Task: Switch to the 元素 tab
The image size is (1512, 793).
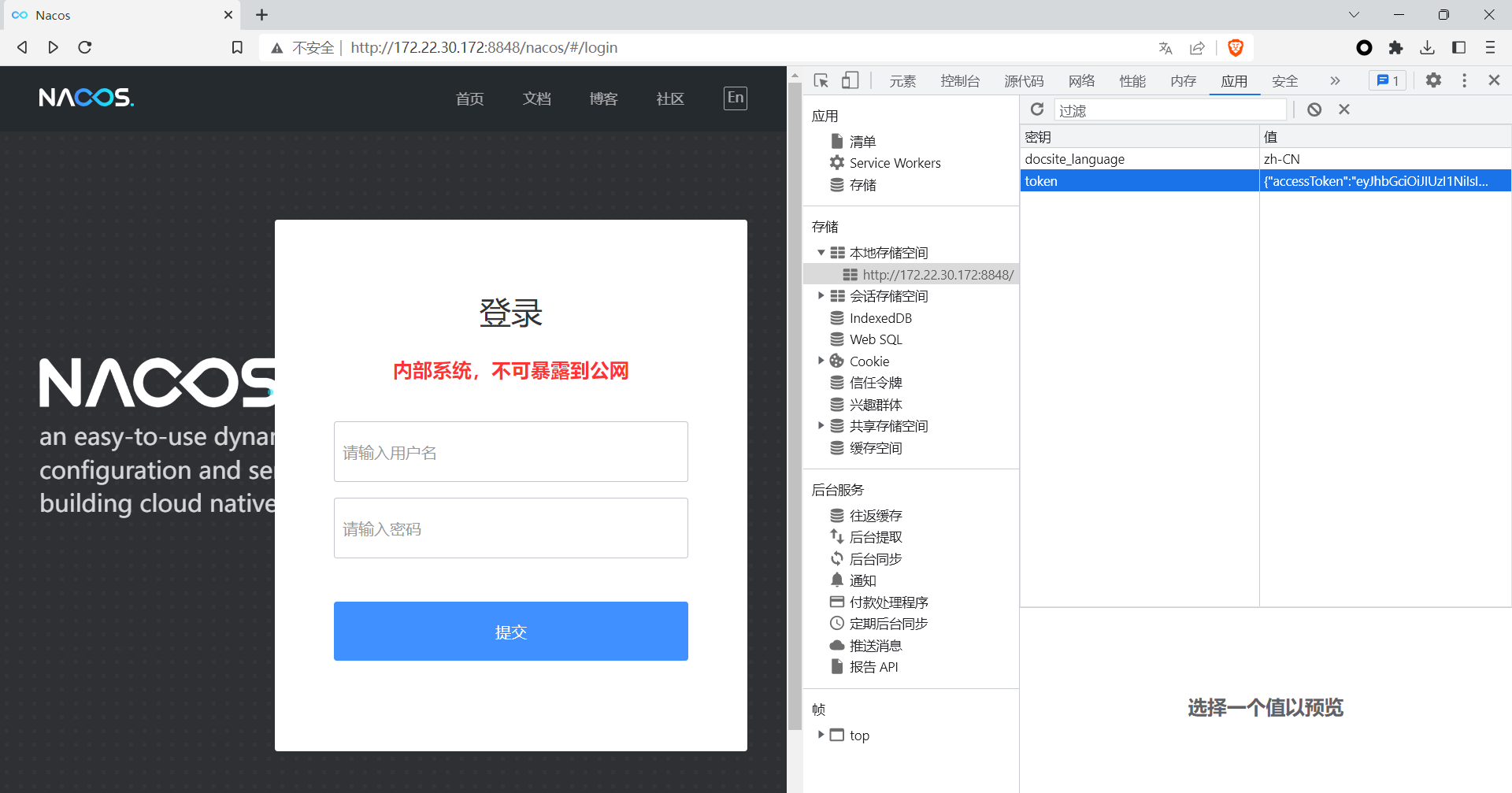Action: click(902, 81)
